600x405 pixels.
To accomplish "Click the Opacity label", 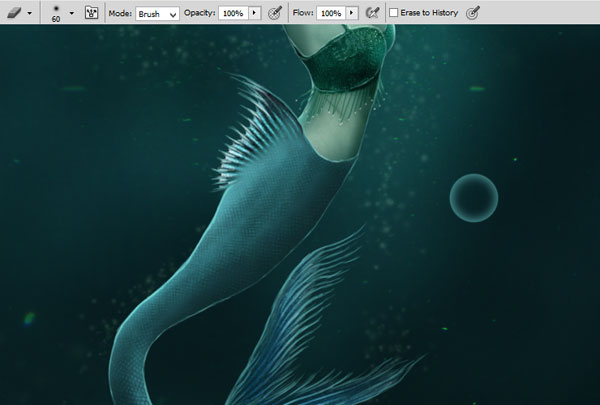I will (199, 13).
